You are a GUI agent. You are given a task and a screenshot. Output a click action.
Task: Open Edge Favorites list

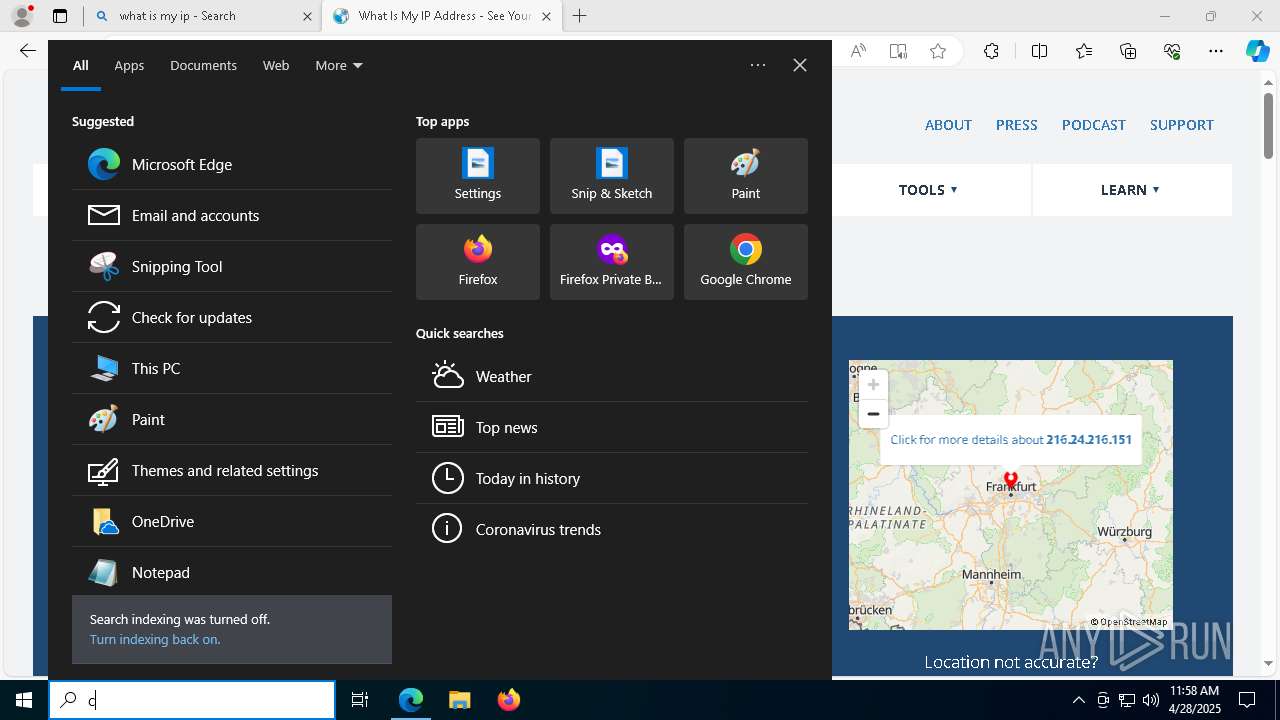1084,51
